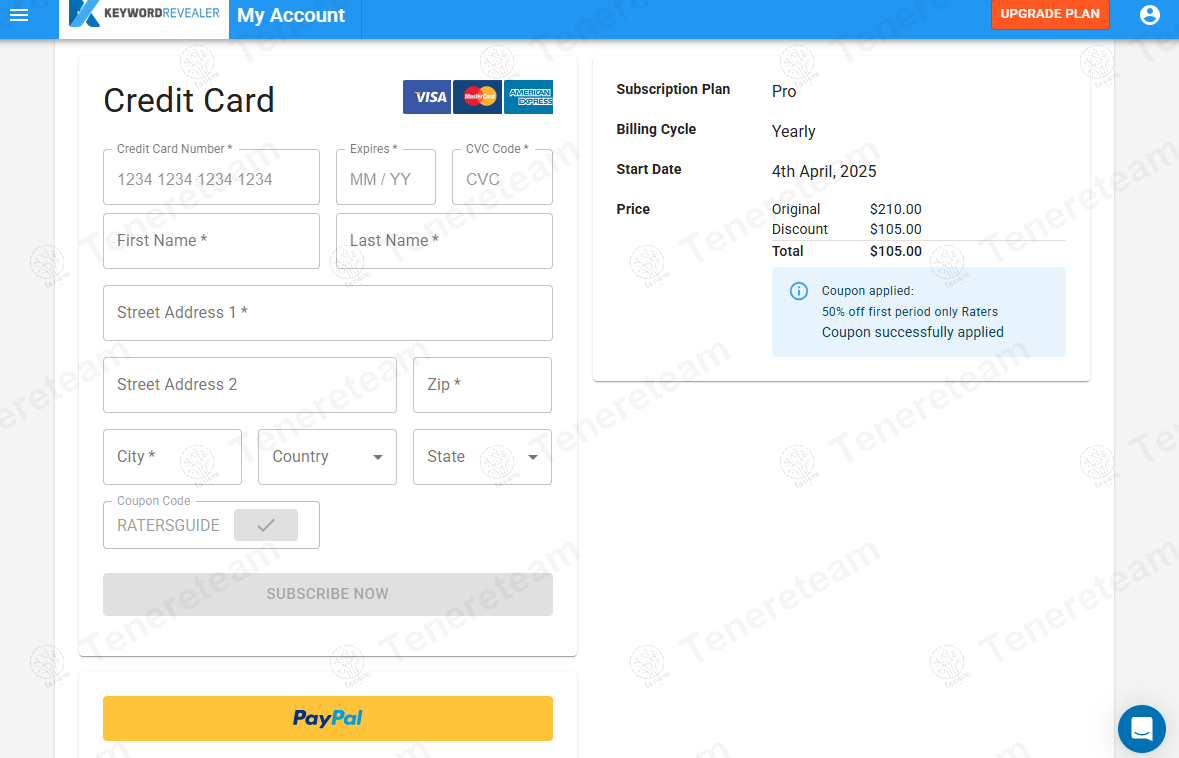Screen dimensions: 1179x758
Task: Focus the CVC Code field
Action: (x=502, y=177)
